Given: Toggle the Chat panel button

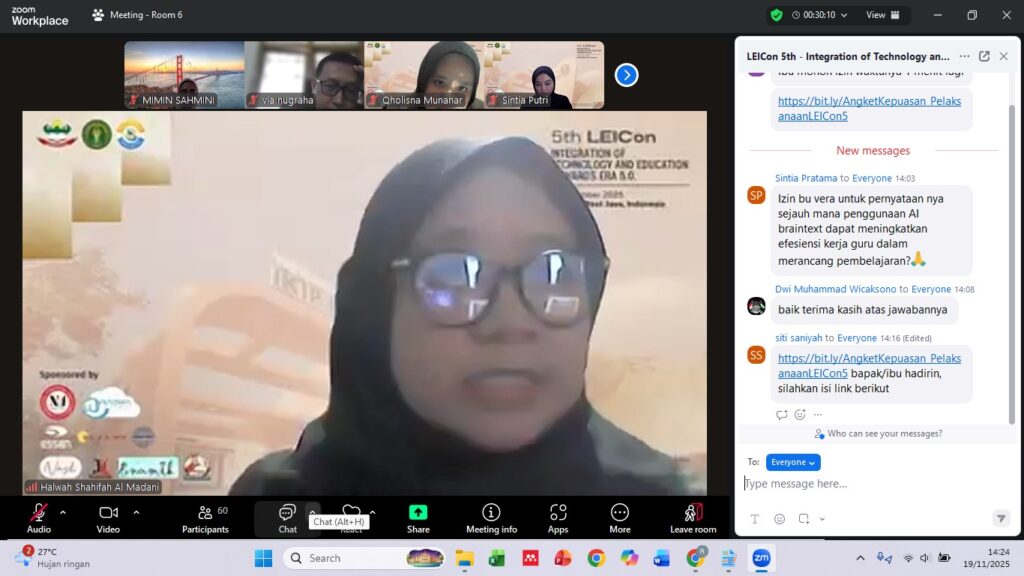Looking at the screenshot, I should (287, 517).
